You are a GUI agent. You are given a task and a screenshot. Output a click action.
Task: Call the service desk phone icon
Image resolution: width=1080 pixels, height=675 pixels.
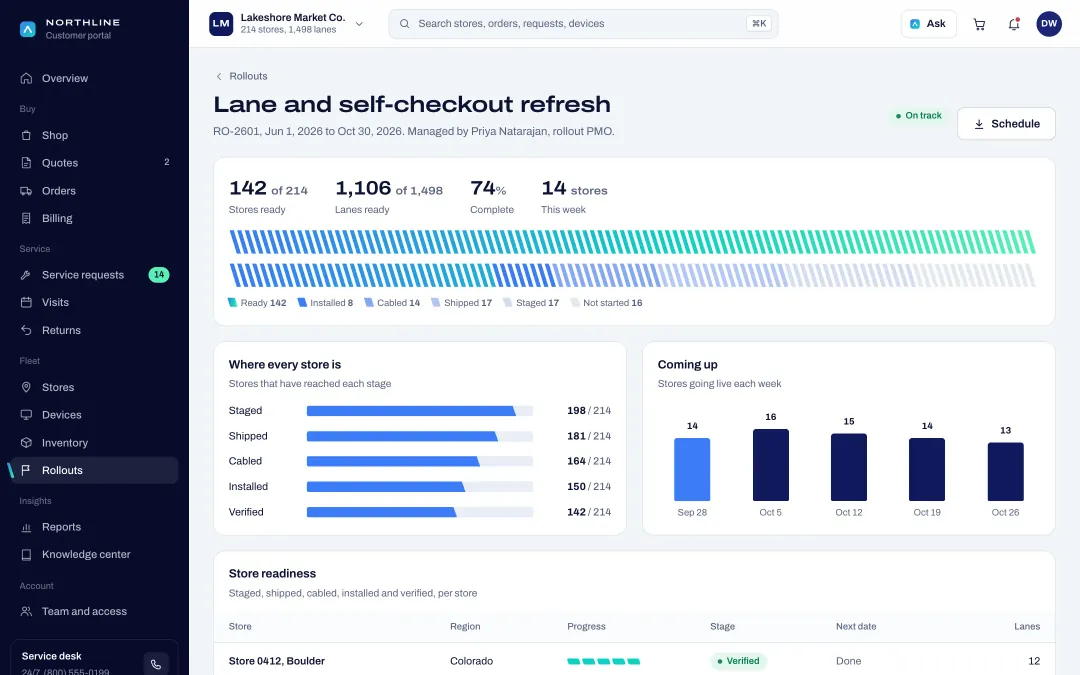click(156, 665)
